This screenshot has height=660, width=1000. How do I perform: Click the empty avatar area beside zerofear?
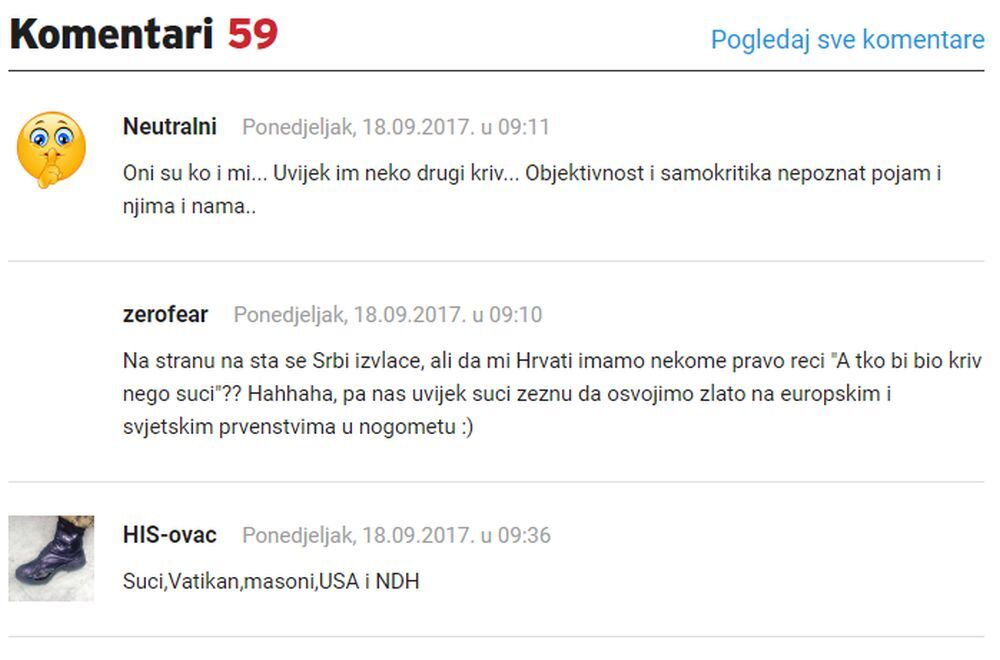pos(51,338)
